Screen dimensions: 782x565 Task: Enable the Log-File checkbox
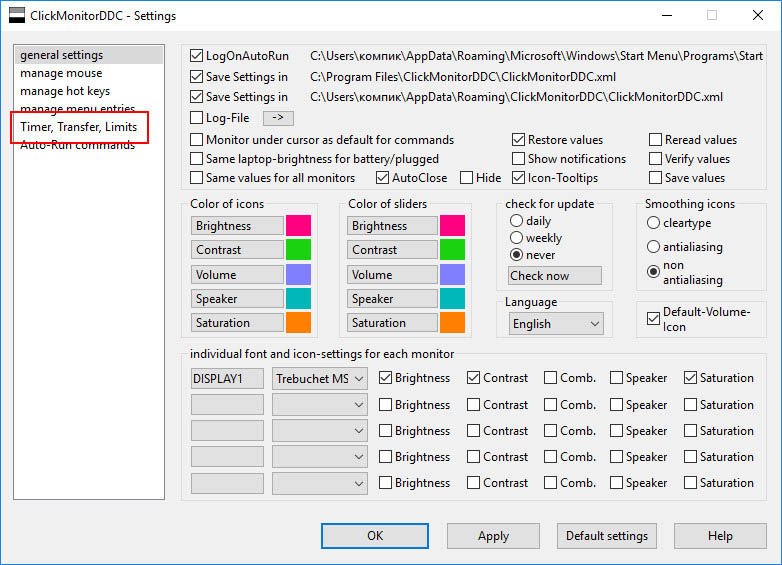click(196, 118)
